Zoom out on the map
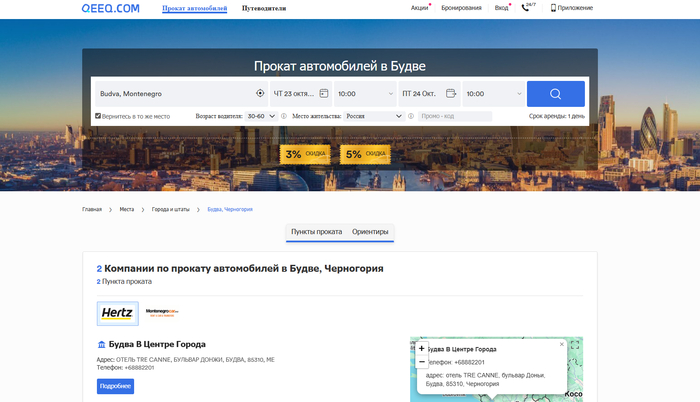The width and height of the screenshot is (700, 402). click(421, 361)
